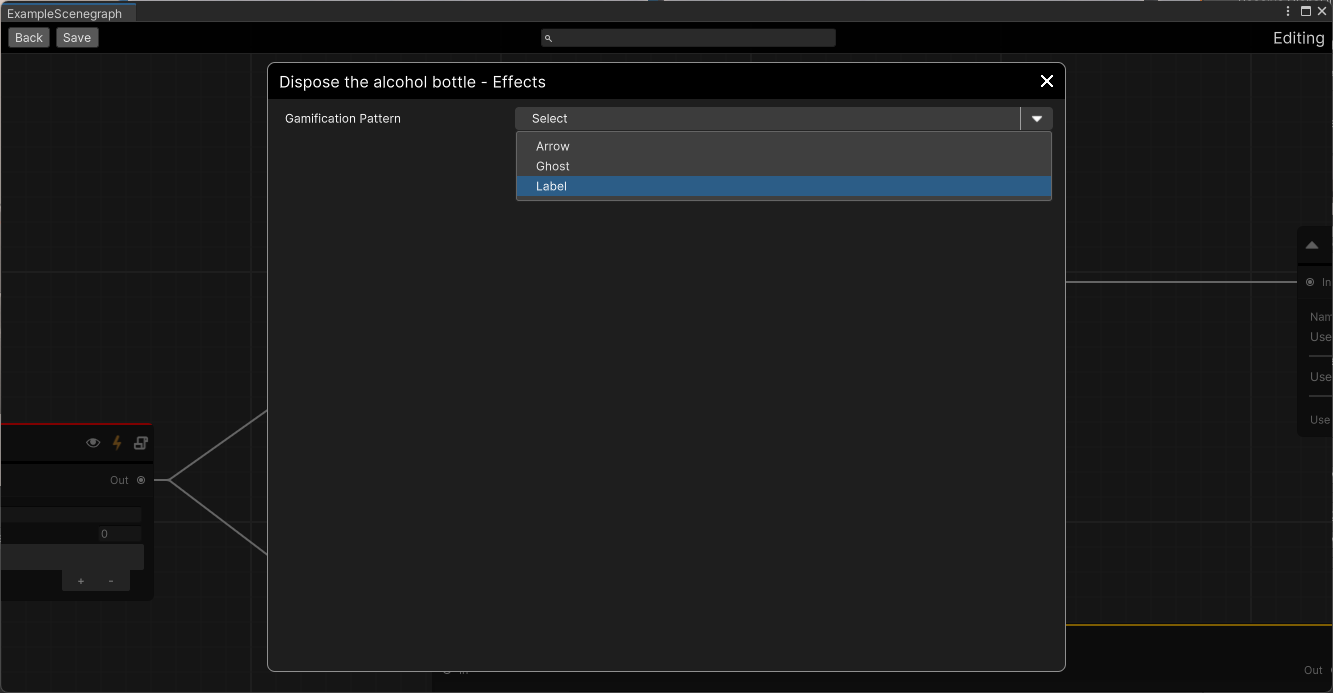Image resolution: width=1333 pixels, height=693 pixels.
Task: Click the In port on the right node
Action: point(1310,282)
